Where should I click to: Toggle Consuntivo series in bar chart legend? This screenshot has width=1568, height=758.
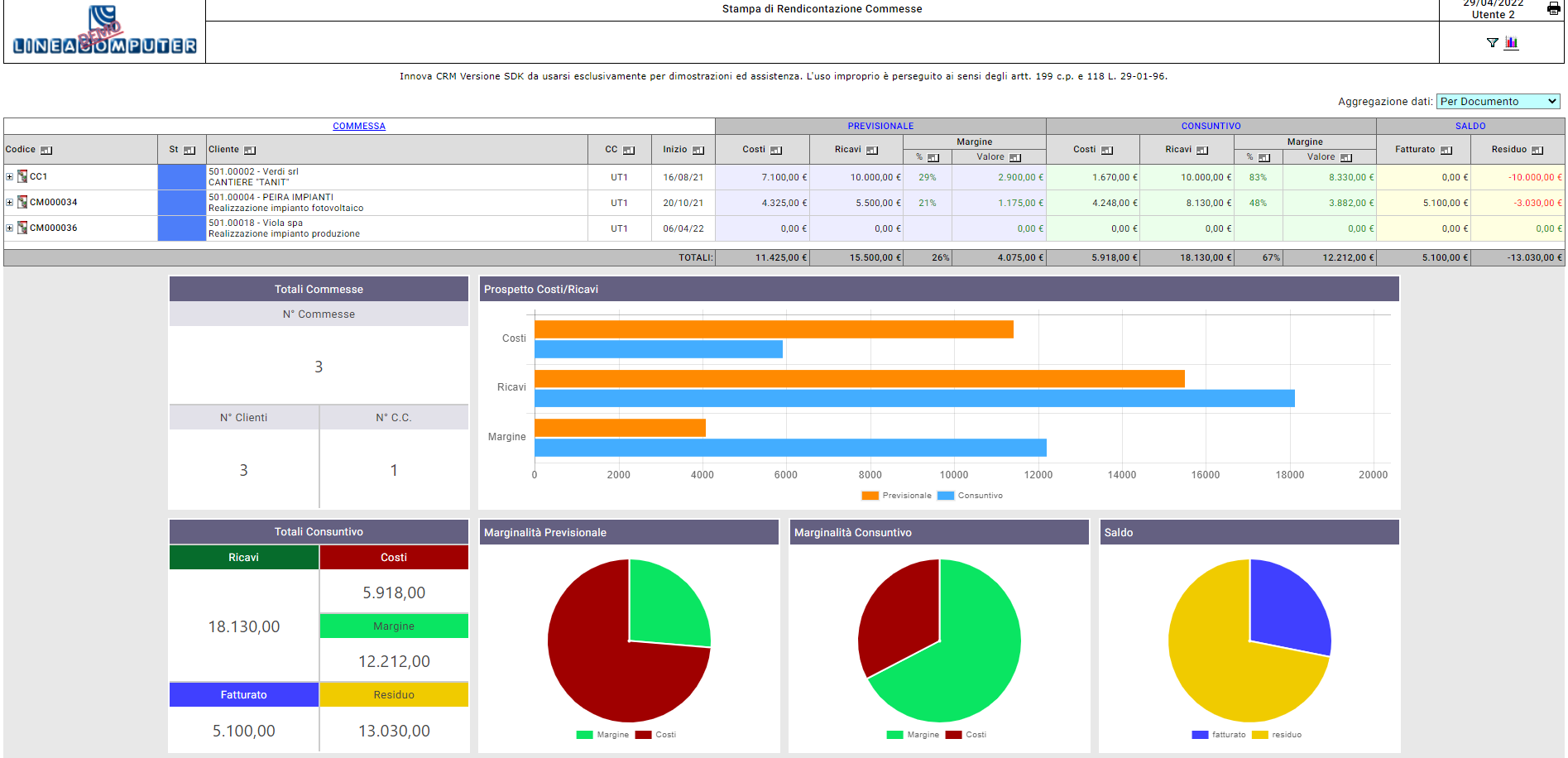pos(970,496)
